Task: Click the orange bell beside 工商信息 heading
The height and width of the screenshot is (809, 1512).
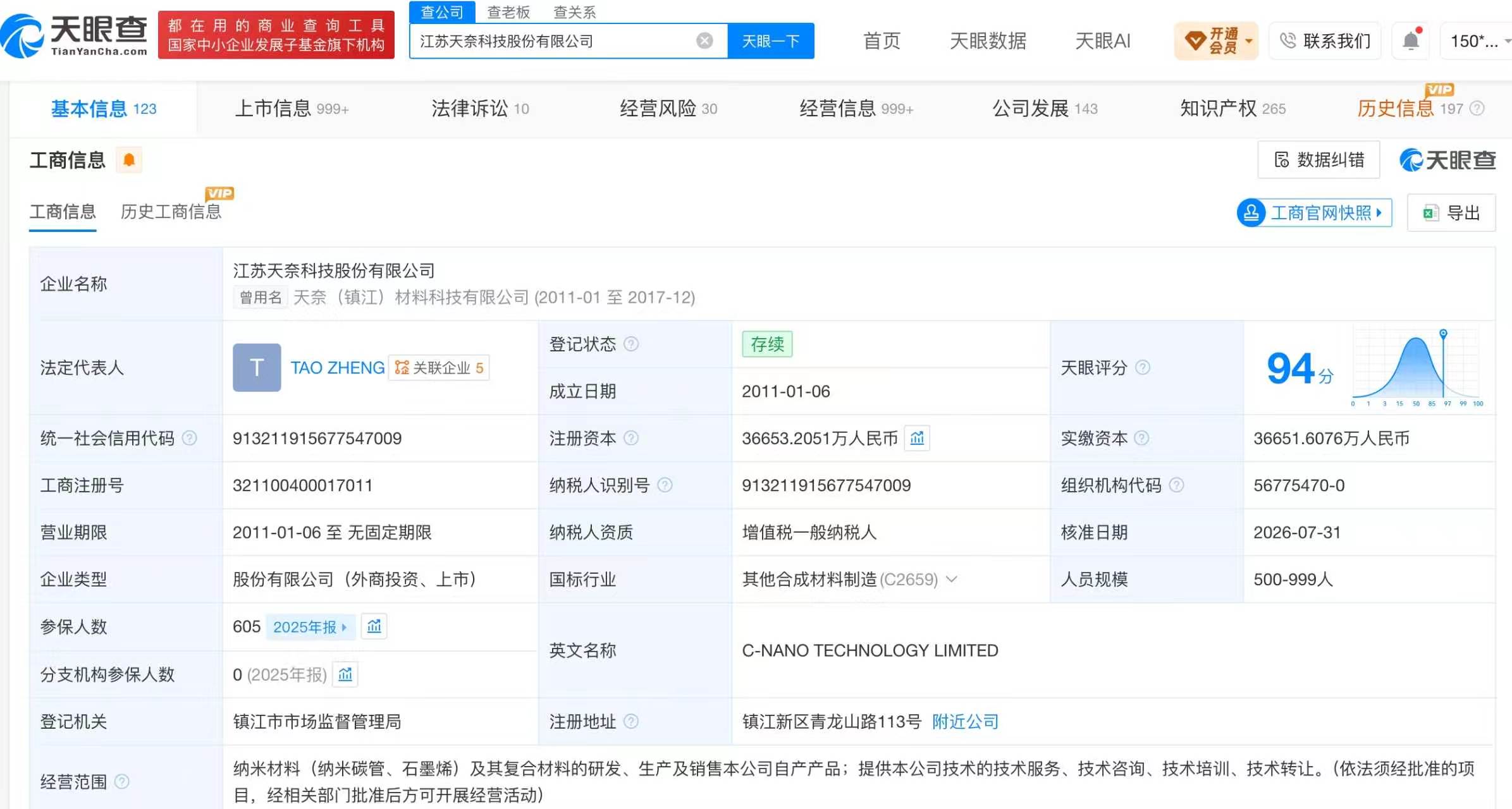Action: [129, 160]
